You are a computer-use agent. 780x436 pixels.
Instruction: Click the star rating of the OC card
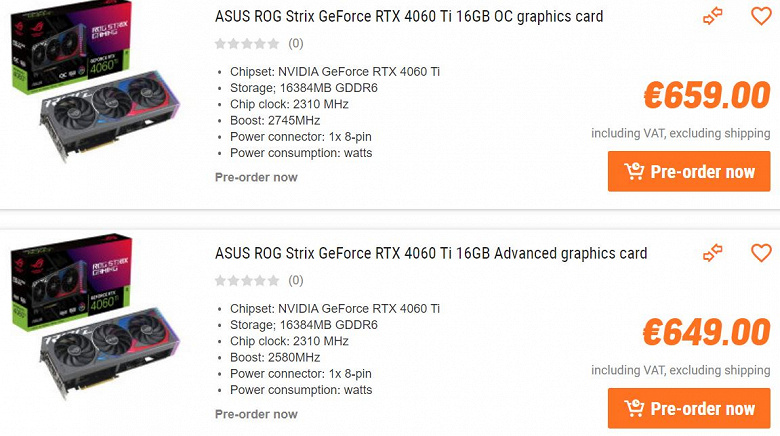coord(247,44)
